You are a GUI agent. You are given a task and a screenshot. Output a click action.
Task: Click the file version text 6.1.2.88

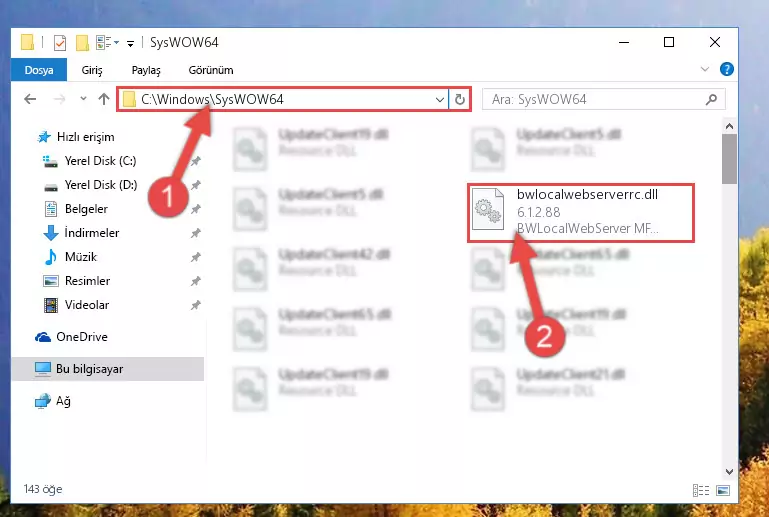(538, 212)
